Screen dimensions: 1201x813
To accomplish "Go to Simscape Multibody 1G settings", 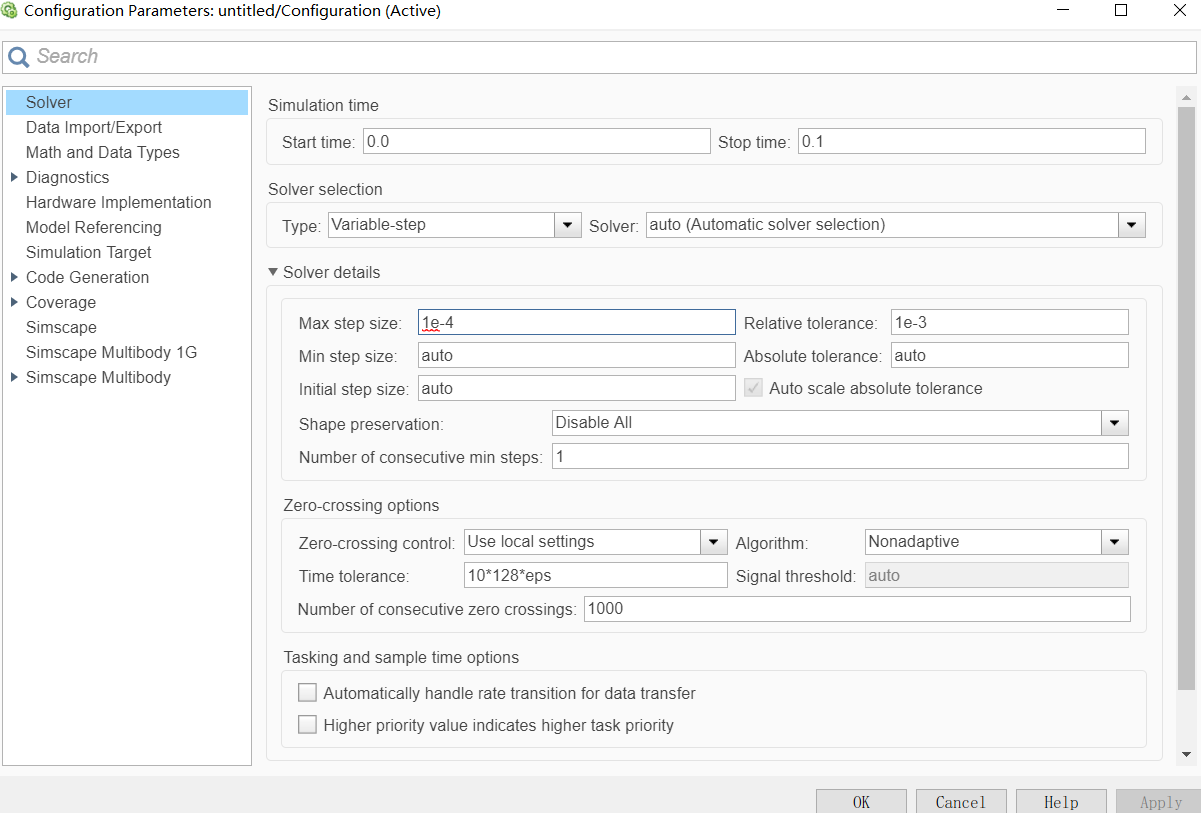I will pyautogui.click(x=111, y=352).
